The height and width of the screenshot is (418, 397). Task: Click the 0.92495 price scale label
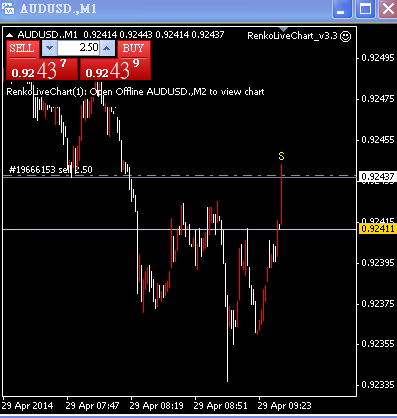[x=378, y=58]
